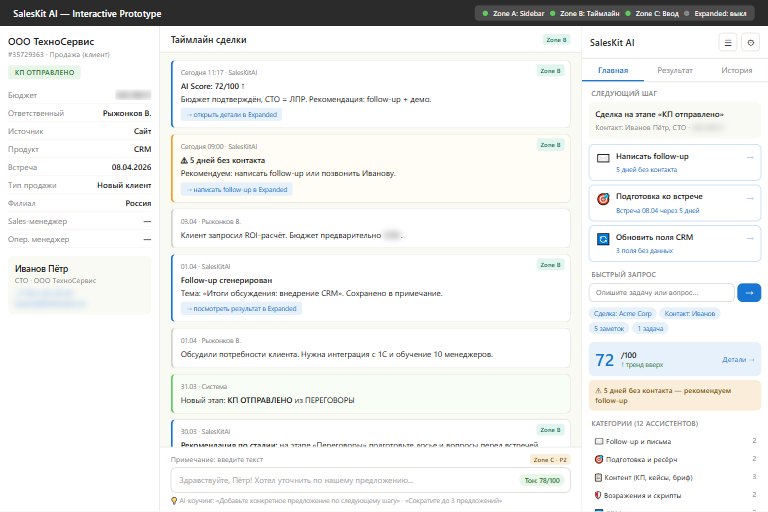Select the 5 заметок chip
Screen dimensions: 768x512
click(x=609, y=329)
